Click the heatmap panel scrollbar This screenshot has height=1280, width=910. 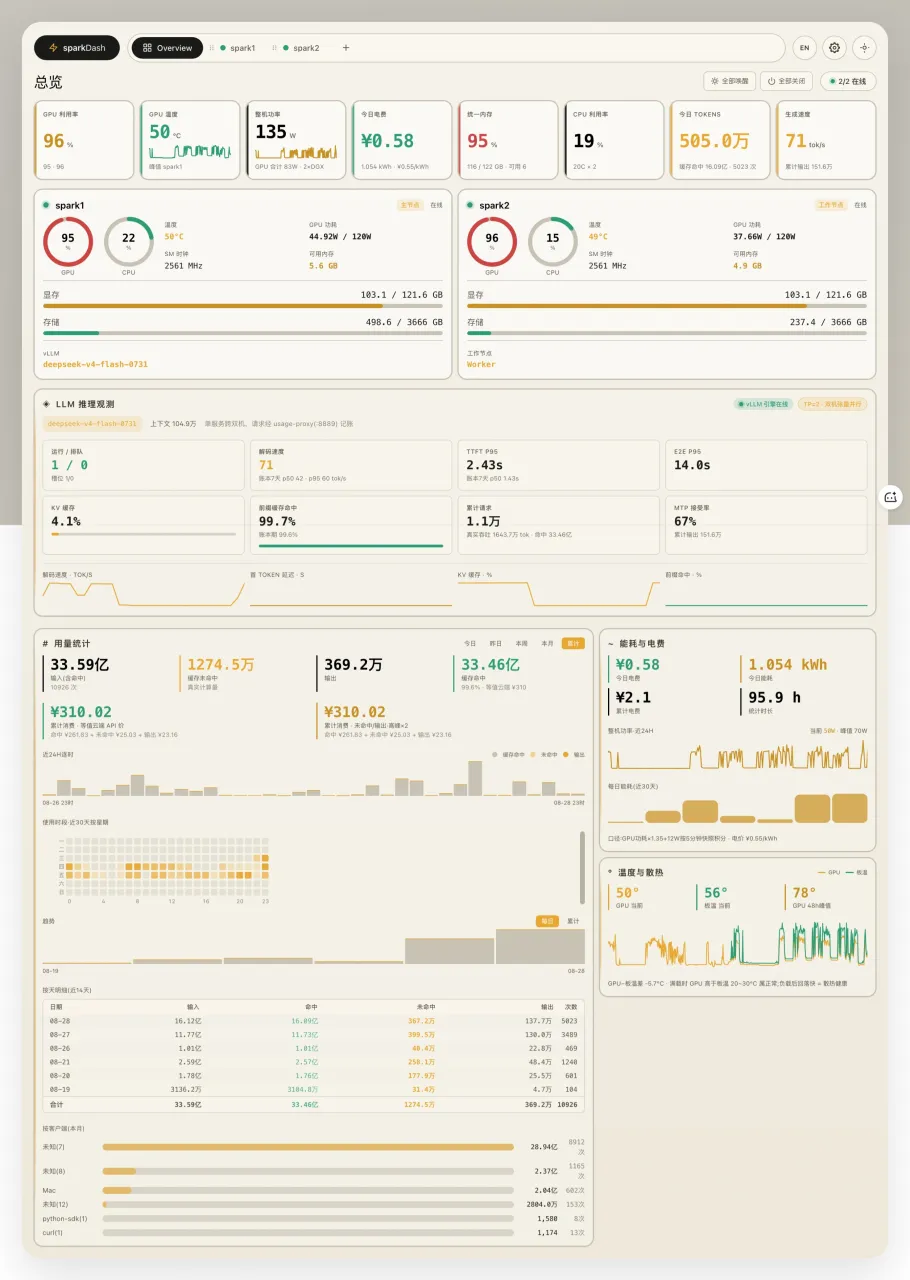(x=583, y=867)
